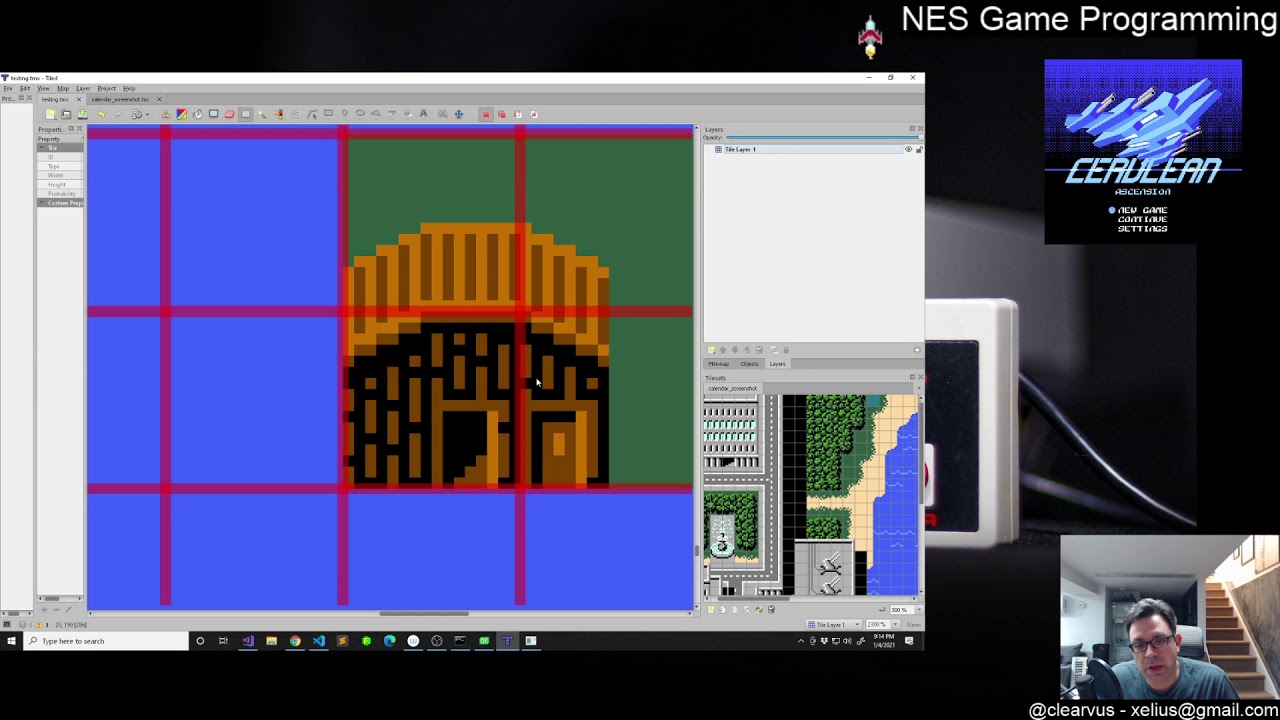Screen dimensions: 1280x720
Task: Open Visual Studio Code from taskbar
Action: [319, 641]
